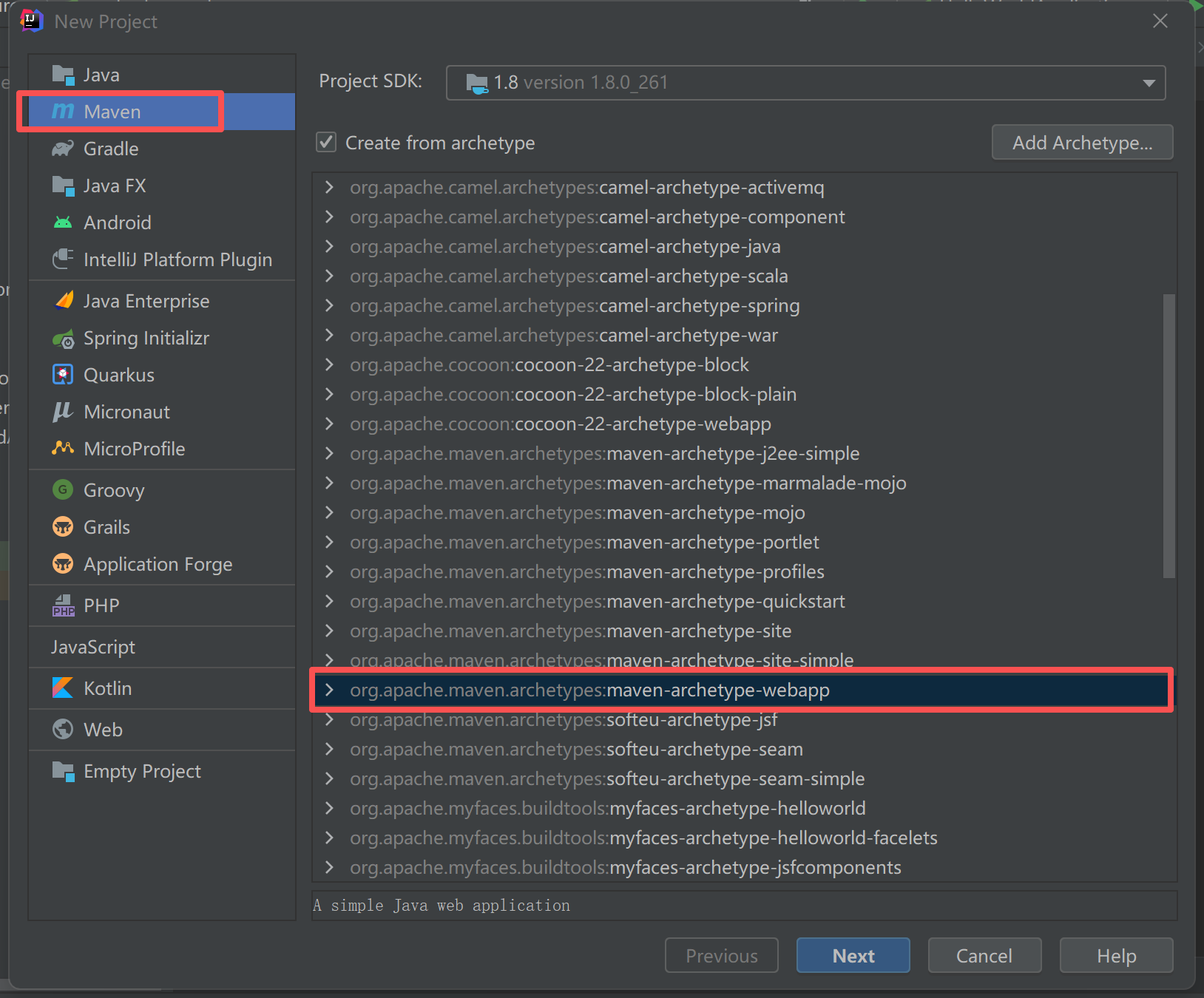Select myfaces-archetype-helloworld-facelets row
Viewport: 1204px width, 998px height.
(x=744, y=838)
